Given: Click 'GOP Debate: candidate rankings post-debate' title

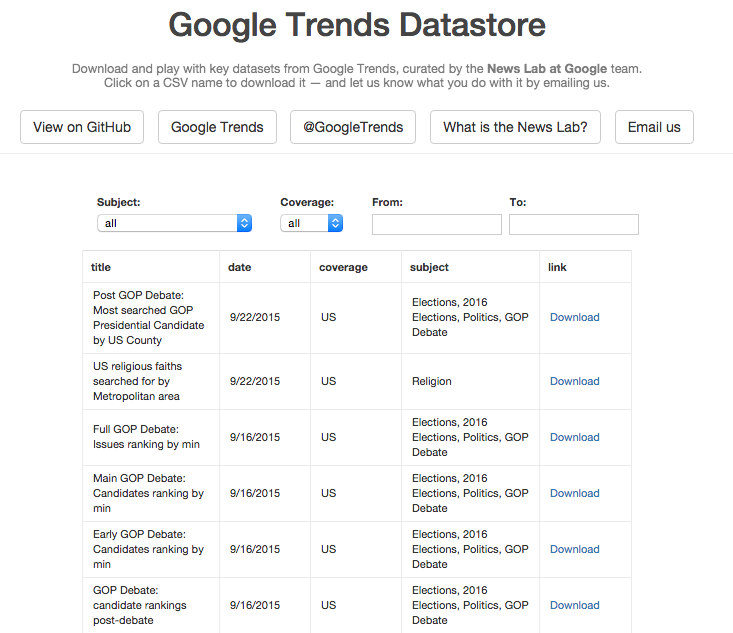Looking at the screenshot, I should coord(139,605).
